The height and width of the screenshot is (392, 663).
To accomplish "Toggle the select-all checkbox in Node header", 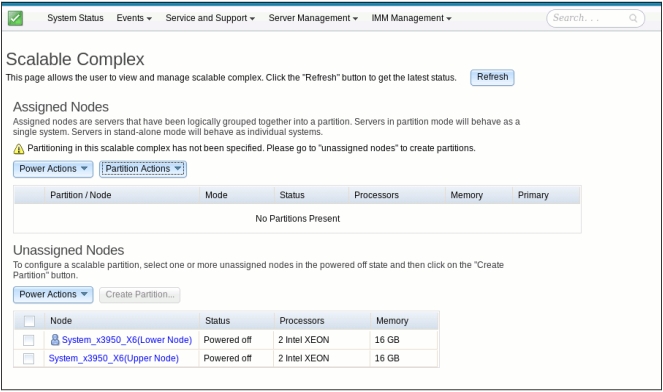I will click(x=29, y=321).
